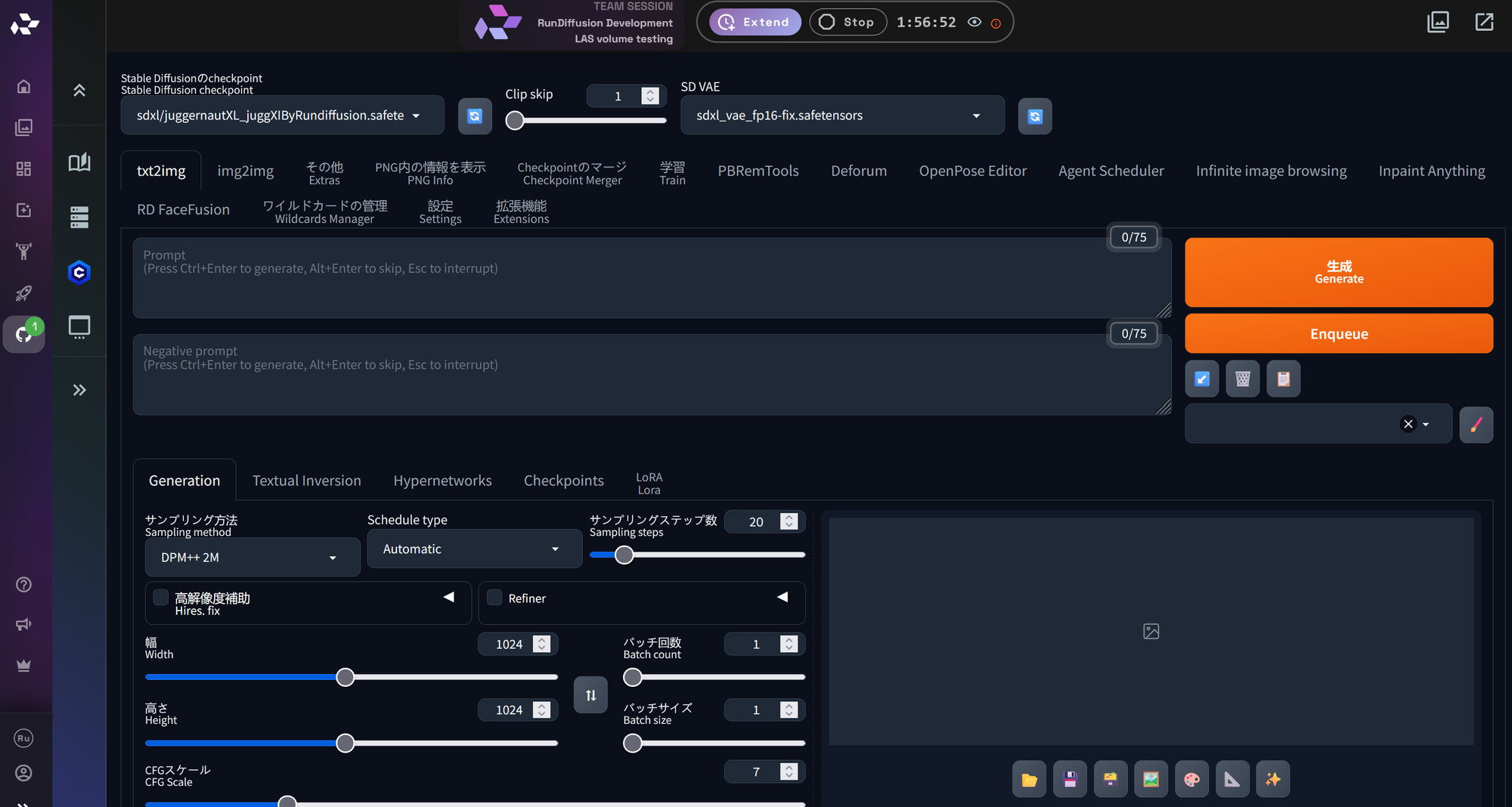Extend the session time
This screenshot has height=807, width=1512.
754,22
